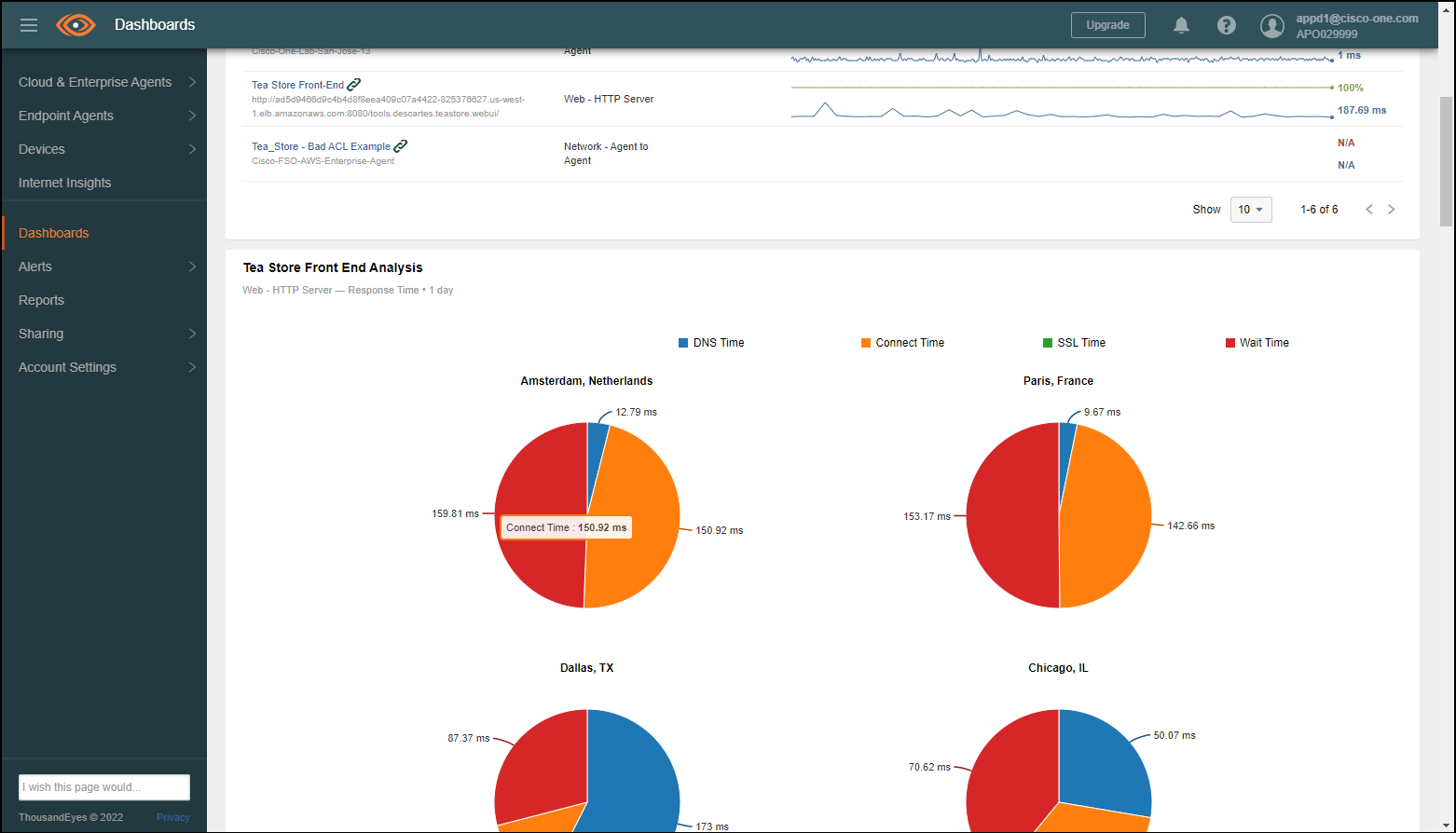The width and height of the screenshot is (1456, 833).
Task: Go to the previous table page
Action: [x=1369, y=210]
